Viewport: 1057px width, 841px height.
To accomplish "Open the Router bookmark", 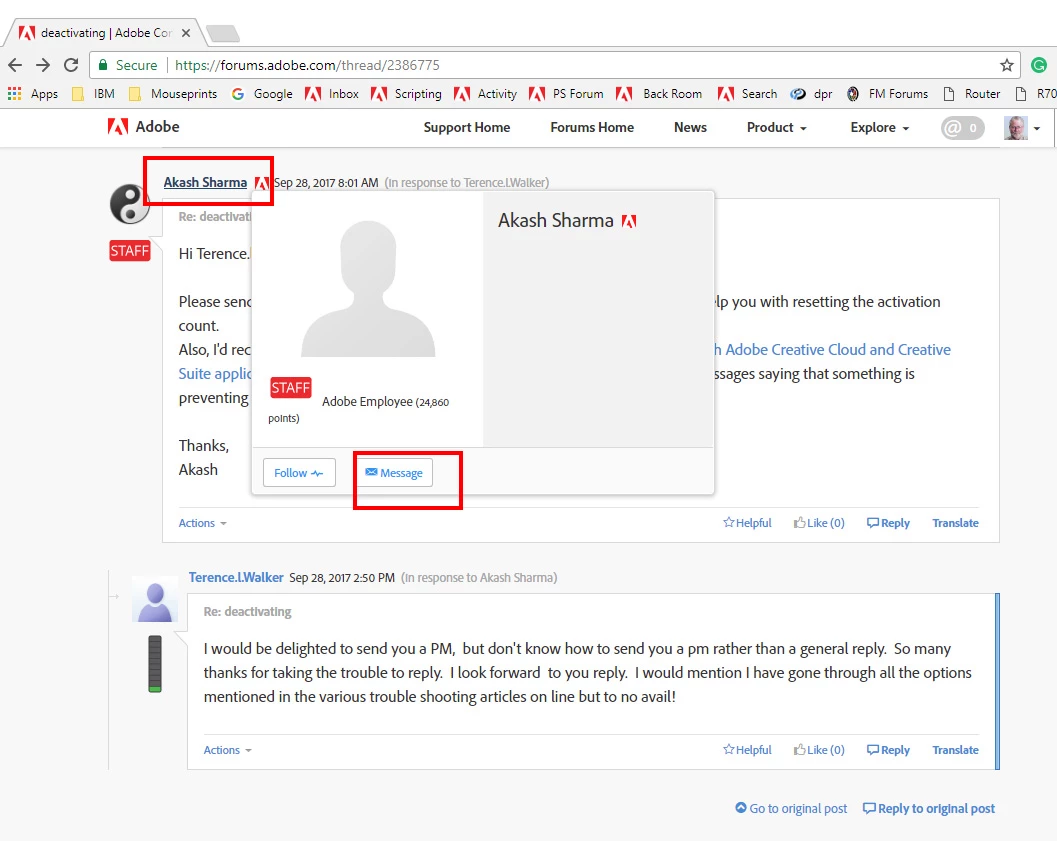I will 971,94.
